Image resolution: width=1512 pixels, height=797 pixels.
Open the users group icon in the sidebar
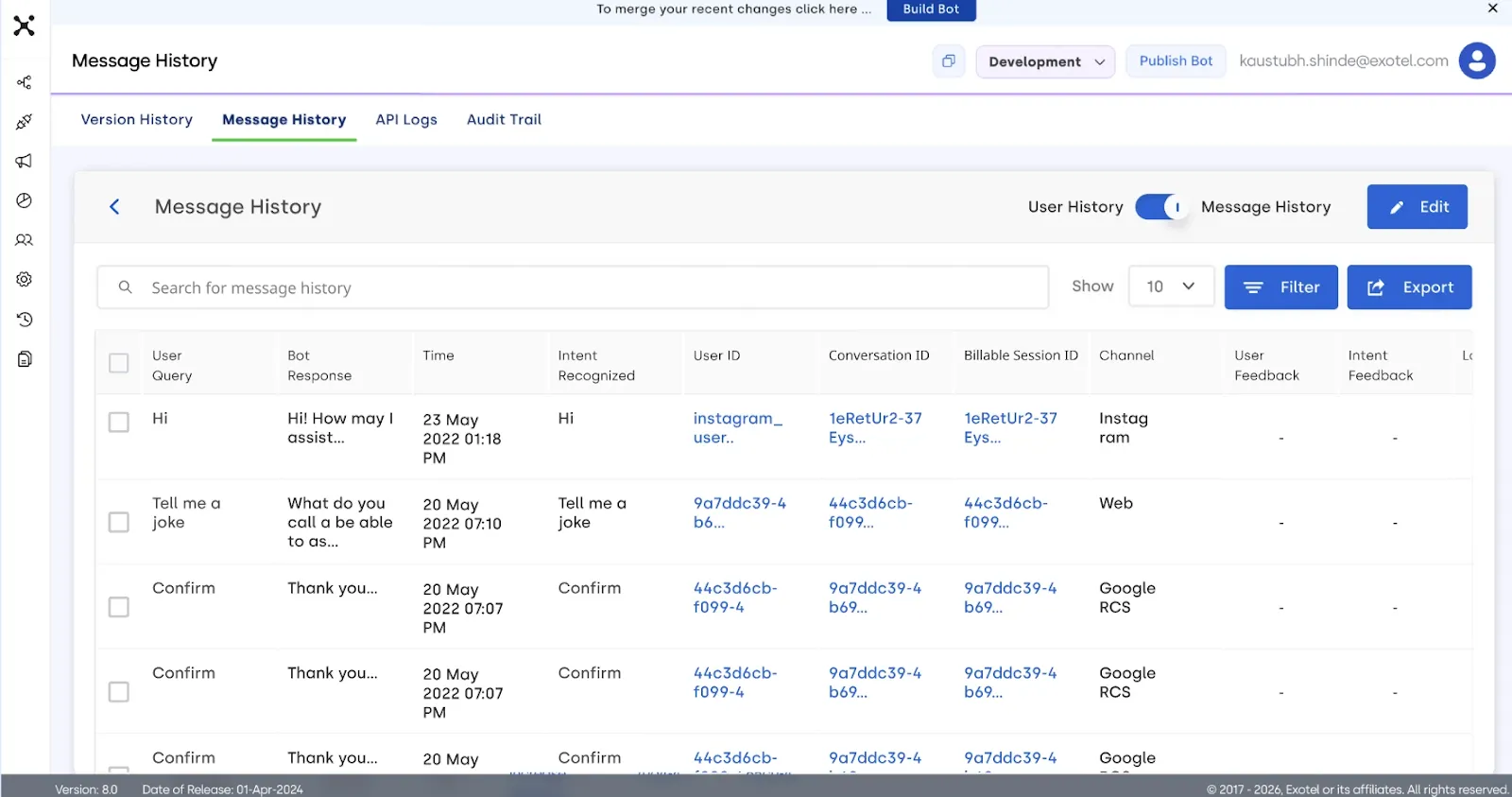(25, 240)
